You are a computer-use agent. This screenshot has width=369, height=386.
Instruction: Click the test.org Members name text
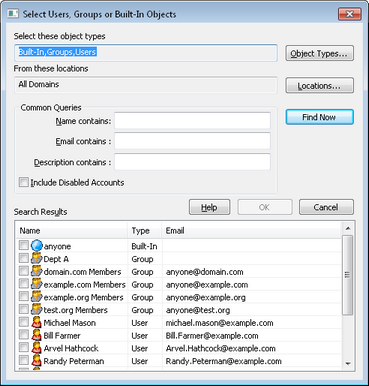pos(76,310)
